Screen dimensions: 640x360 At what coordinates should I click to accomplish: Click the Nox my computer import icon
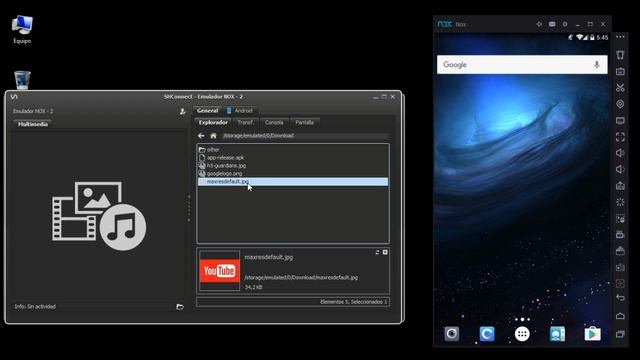(620, 120)
